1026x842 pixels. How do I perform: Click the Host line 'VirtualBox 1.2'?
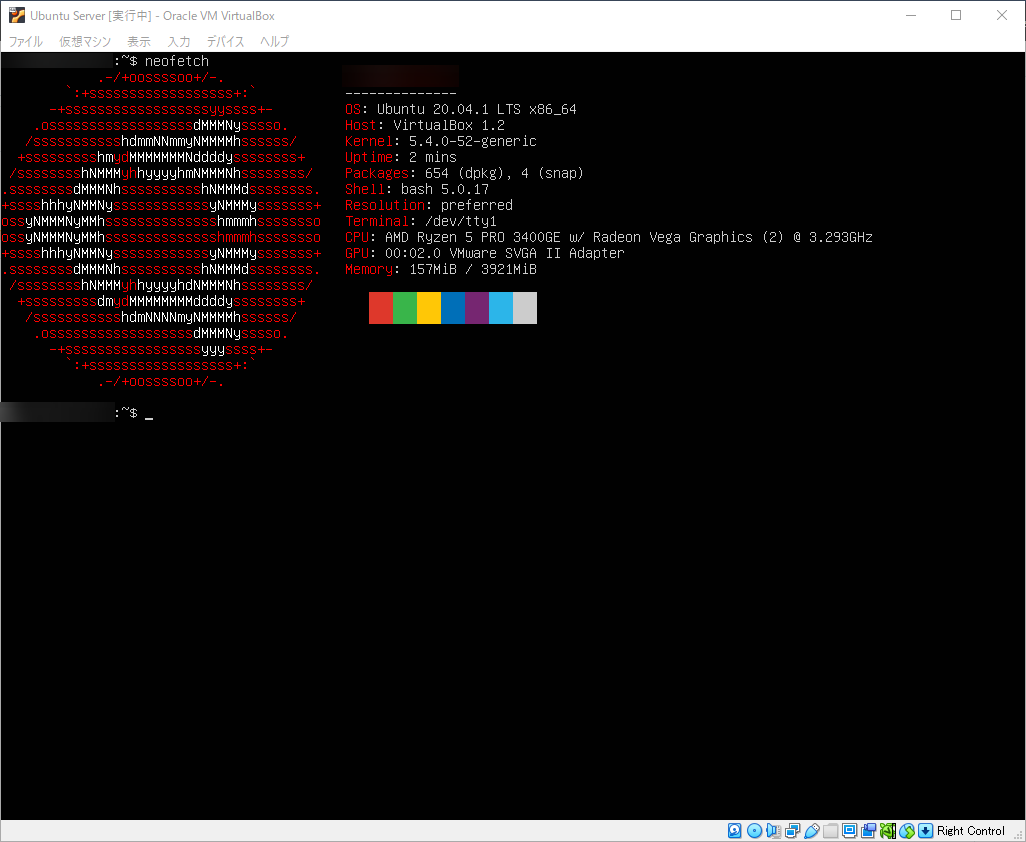[x=449, y=125]
